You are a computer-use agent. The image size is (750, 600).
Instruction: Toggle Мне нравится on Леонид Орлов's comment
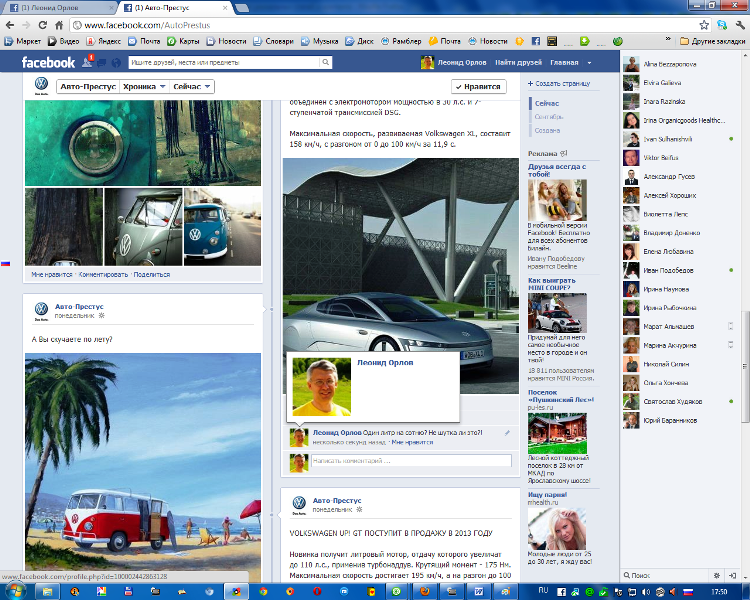tap(412, 443)
